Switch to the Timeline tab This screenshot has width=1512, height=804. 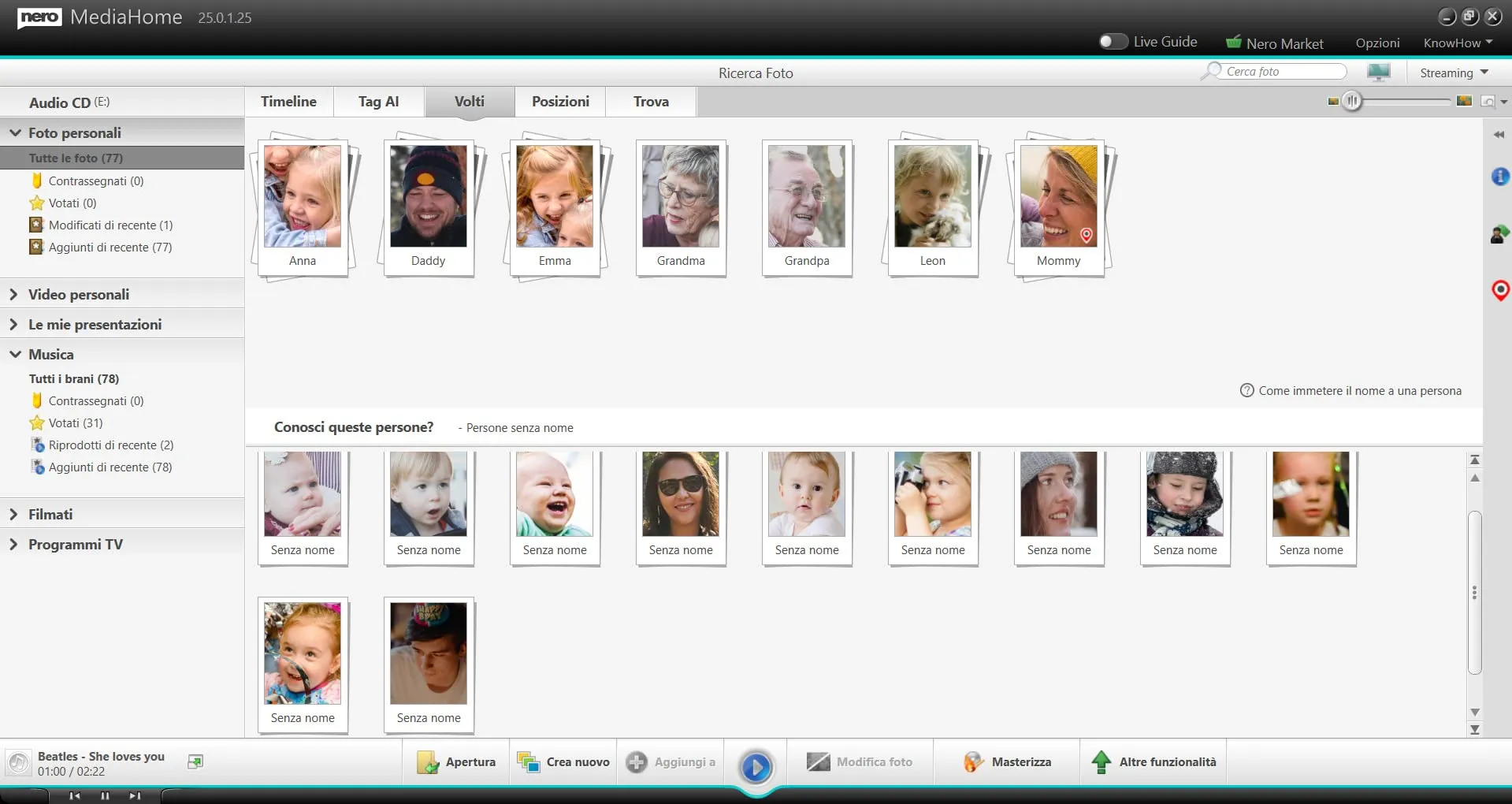click(288, 102)
